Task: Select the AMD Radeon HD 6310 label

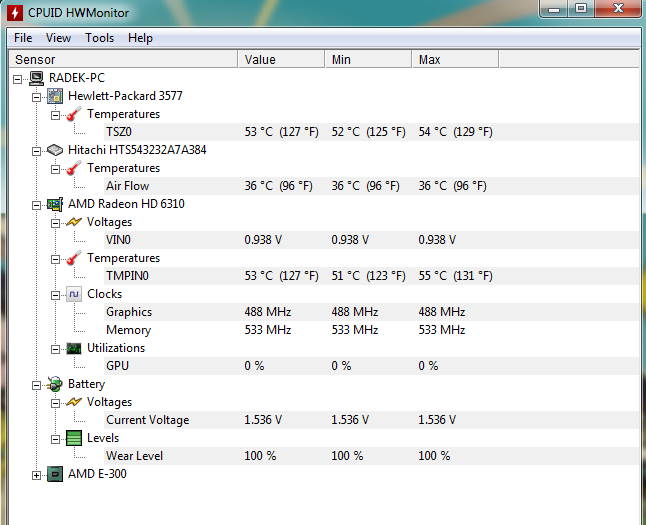Action: (x=126, y=204)
